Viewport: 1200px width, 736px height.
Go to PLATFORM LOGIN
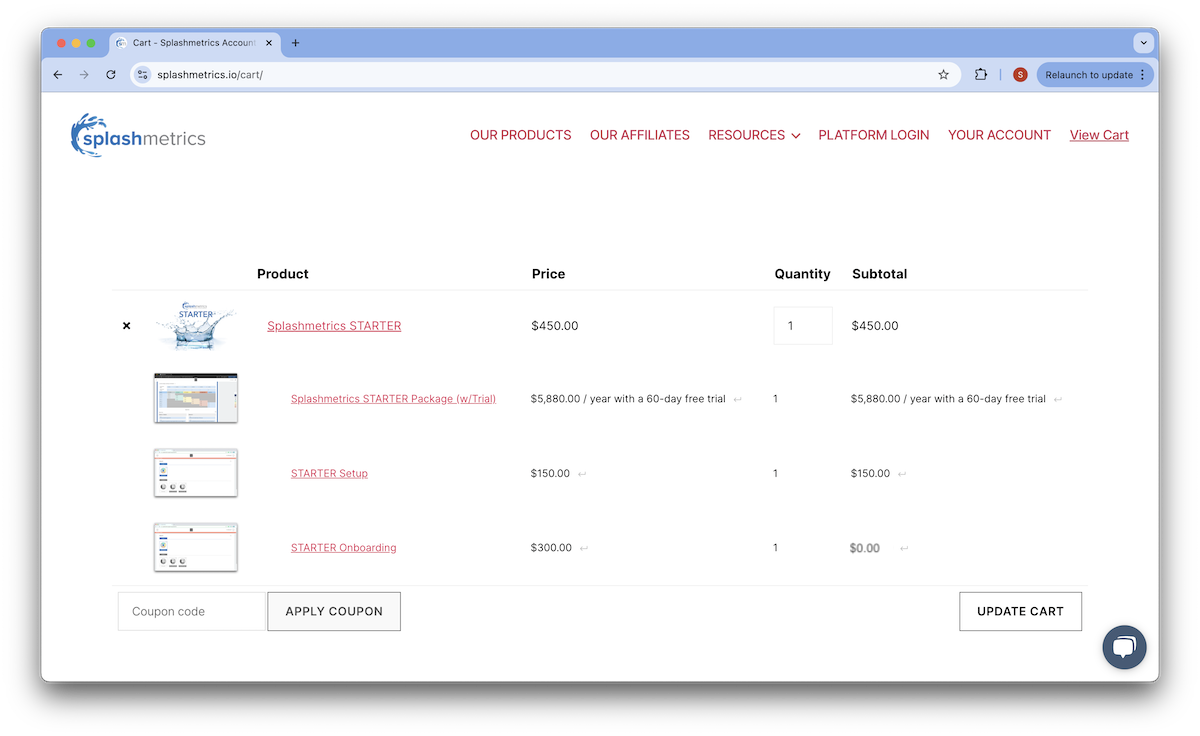pos(874,135)
